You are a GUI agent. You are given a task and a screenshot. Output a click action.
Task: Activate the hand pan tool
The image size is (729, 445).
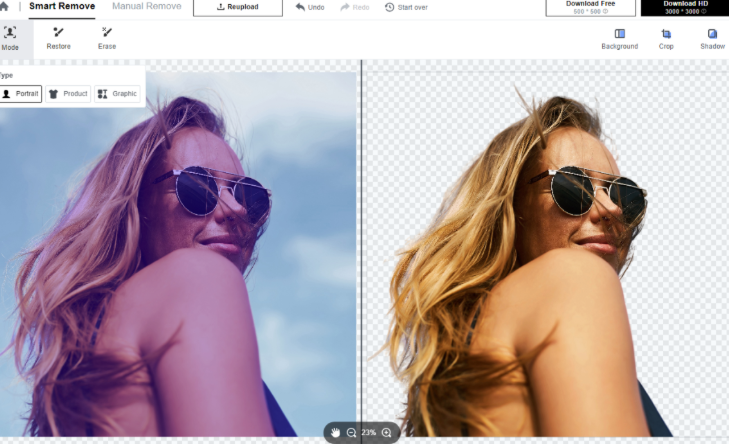[x=336, y=432]
